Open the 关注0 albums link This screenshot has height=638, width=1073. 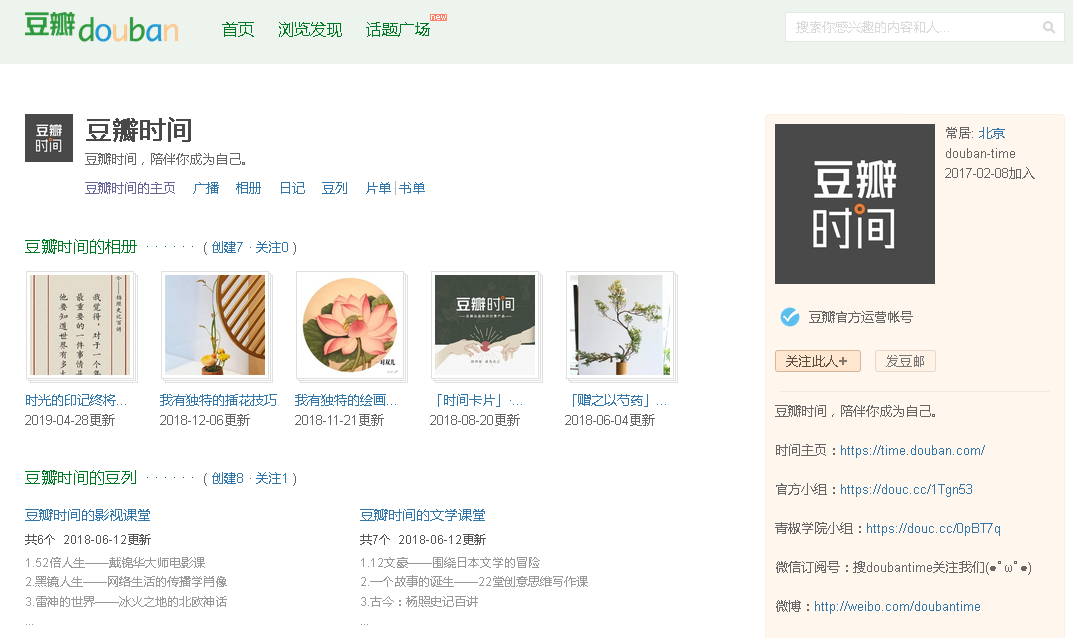click(272, 247)
